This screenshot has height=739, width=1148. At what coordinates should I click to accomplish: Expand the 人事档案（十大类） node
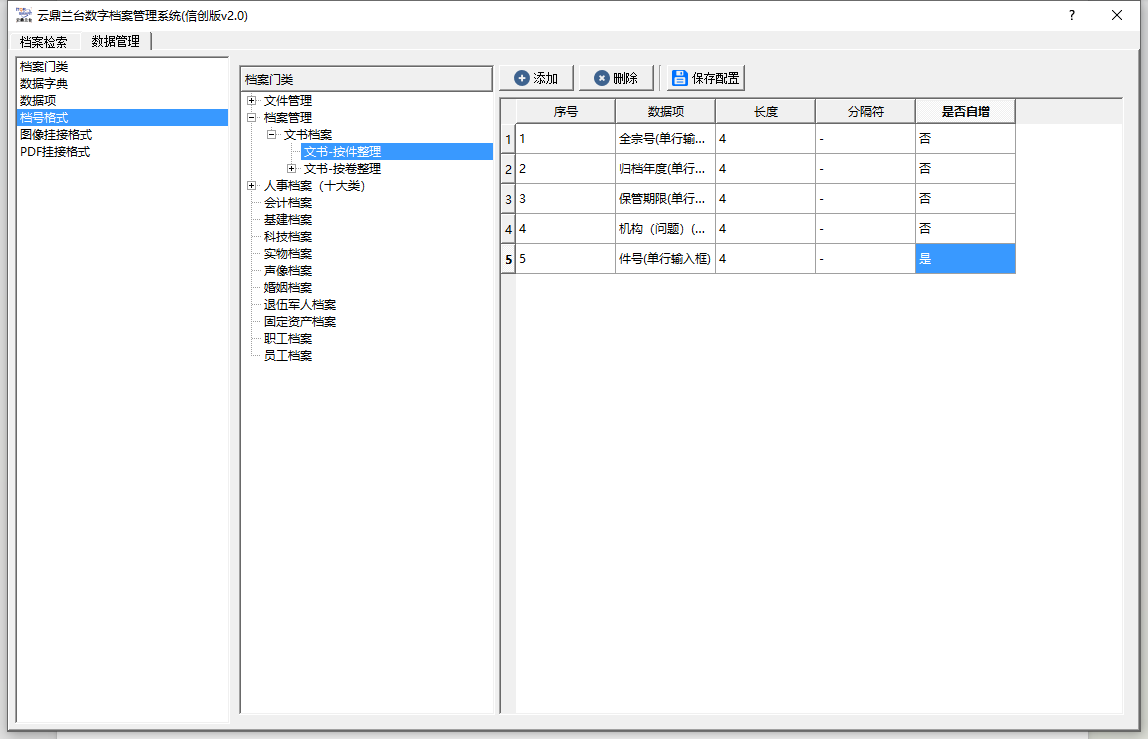pyautogui.click(x=252, y=186)
